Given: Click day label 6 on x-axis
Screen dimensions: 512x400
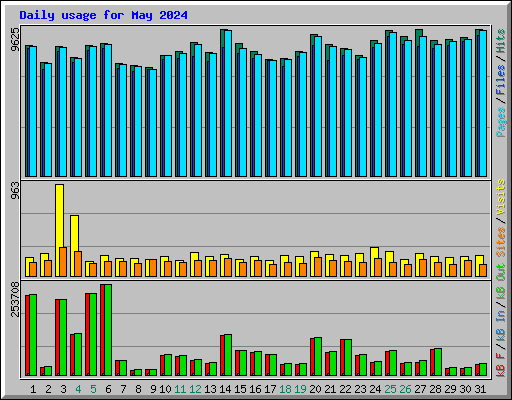Looking at the screenshot, I should coord(108,389).
